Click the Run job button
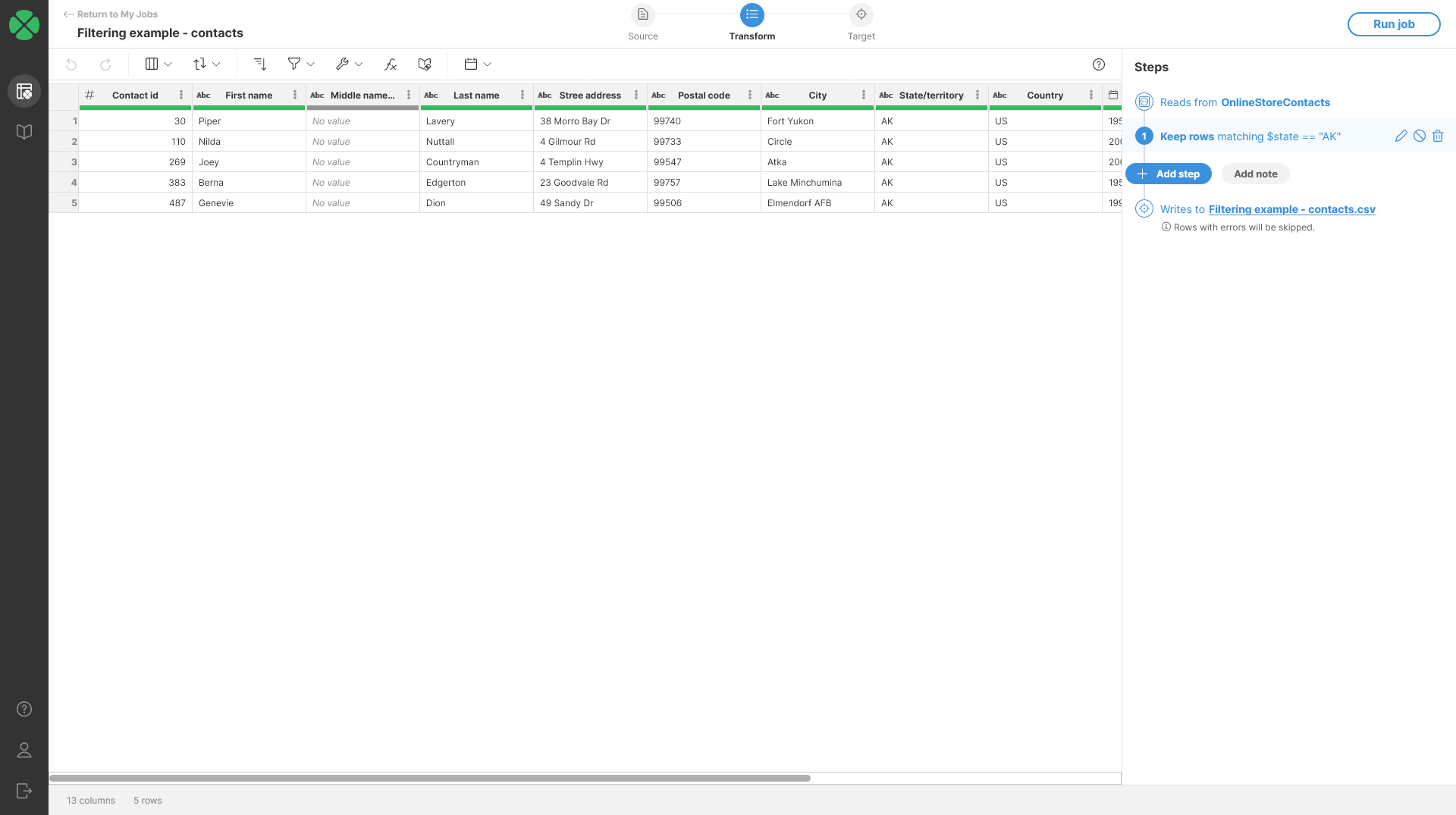This screenshot has height=815, width=1456. coord(1394,24)
